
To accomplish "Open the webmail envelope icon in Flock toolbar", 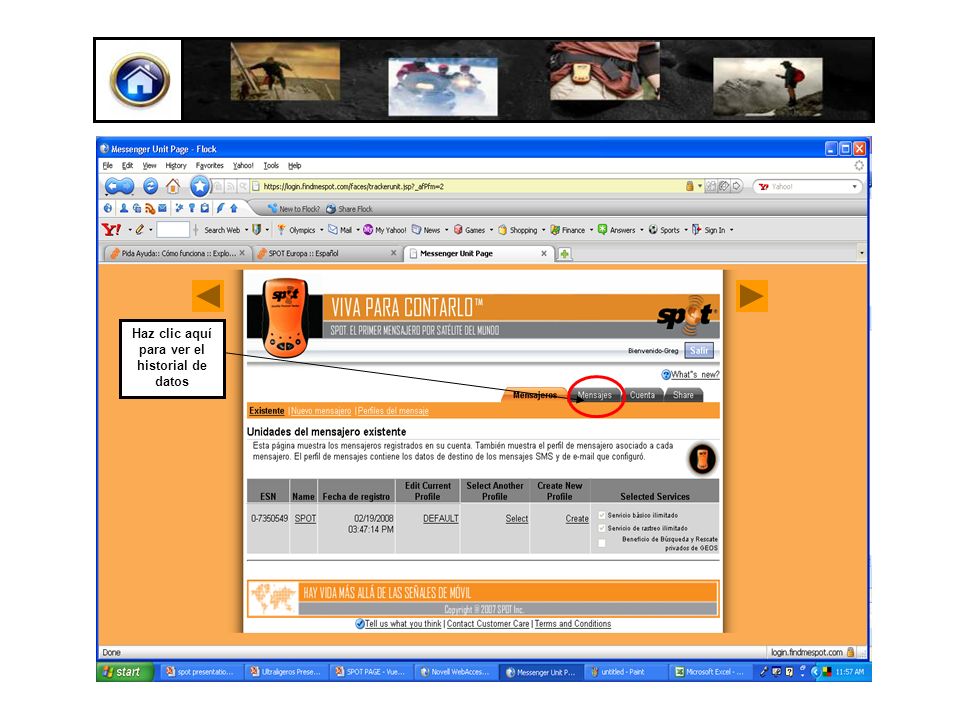I will click(162, 208).
